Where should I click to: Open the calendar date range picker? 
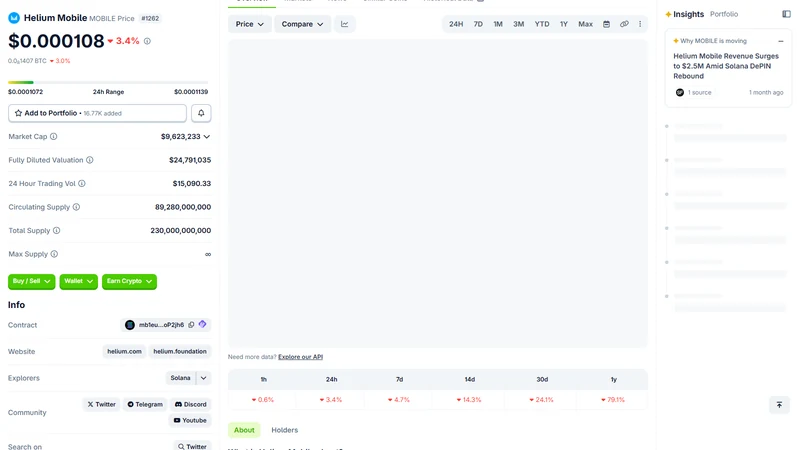(606, 24)
